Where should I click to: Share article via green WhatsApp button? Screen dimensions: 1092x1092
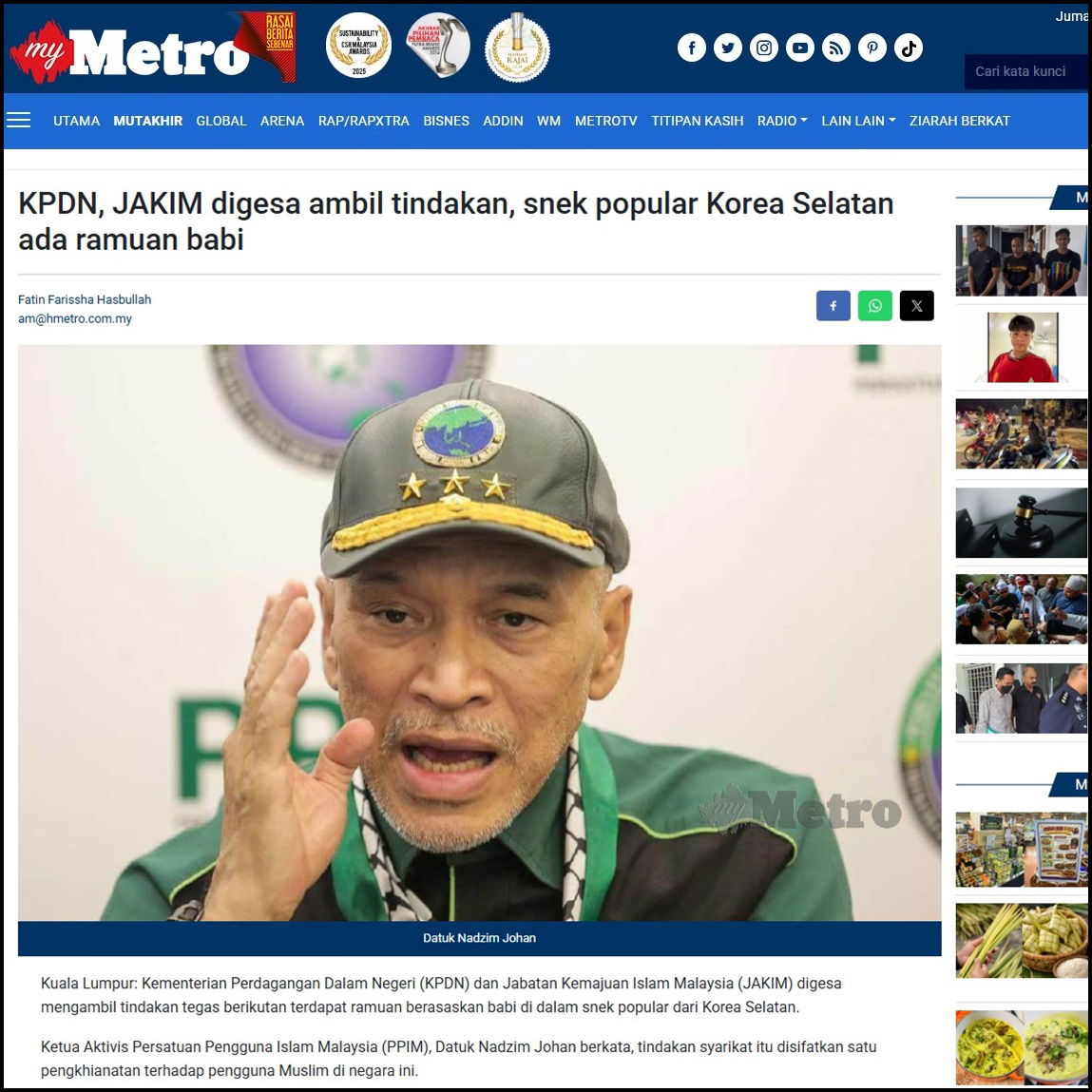point(874,306)
